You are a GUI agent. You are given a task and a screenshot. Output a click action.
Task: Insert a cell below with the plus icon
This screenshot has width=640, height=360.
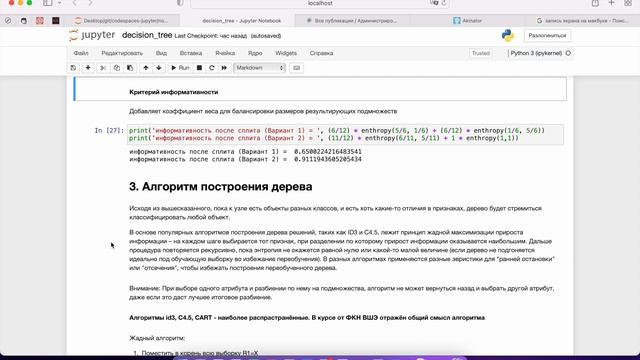(x=88, y=68)
